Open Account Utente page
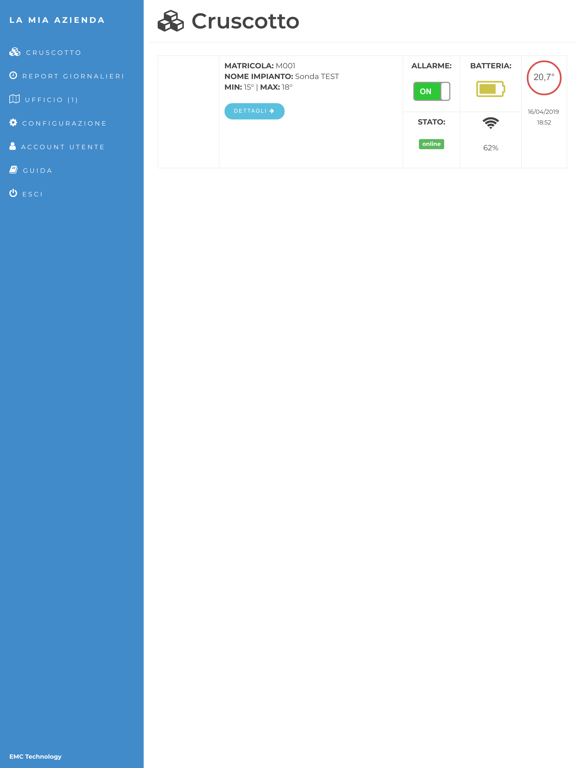 tap(57, 146)
